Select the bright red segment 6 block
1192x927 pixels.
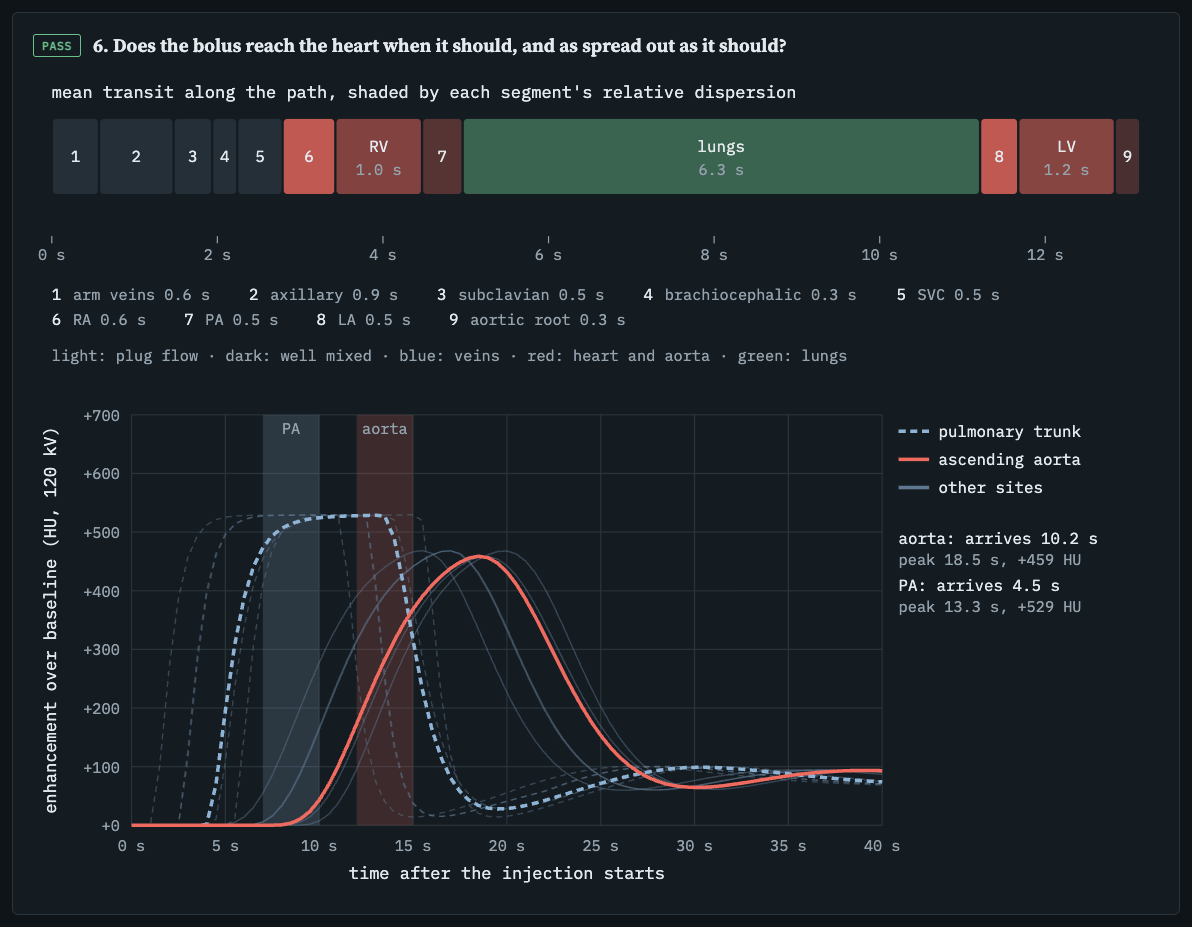tap(309, 157)
